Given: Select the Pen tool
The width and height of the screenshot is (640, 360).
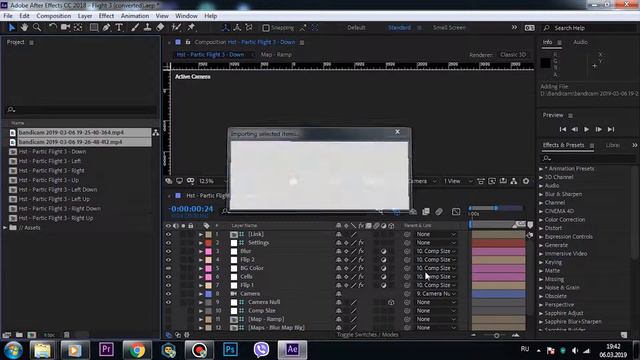Looking at the screenshot, I should coord(106,27).
